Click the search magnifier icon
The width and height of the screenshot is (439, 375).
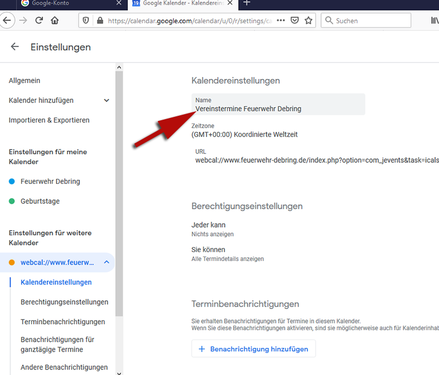[329, 20]
